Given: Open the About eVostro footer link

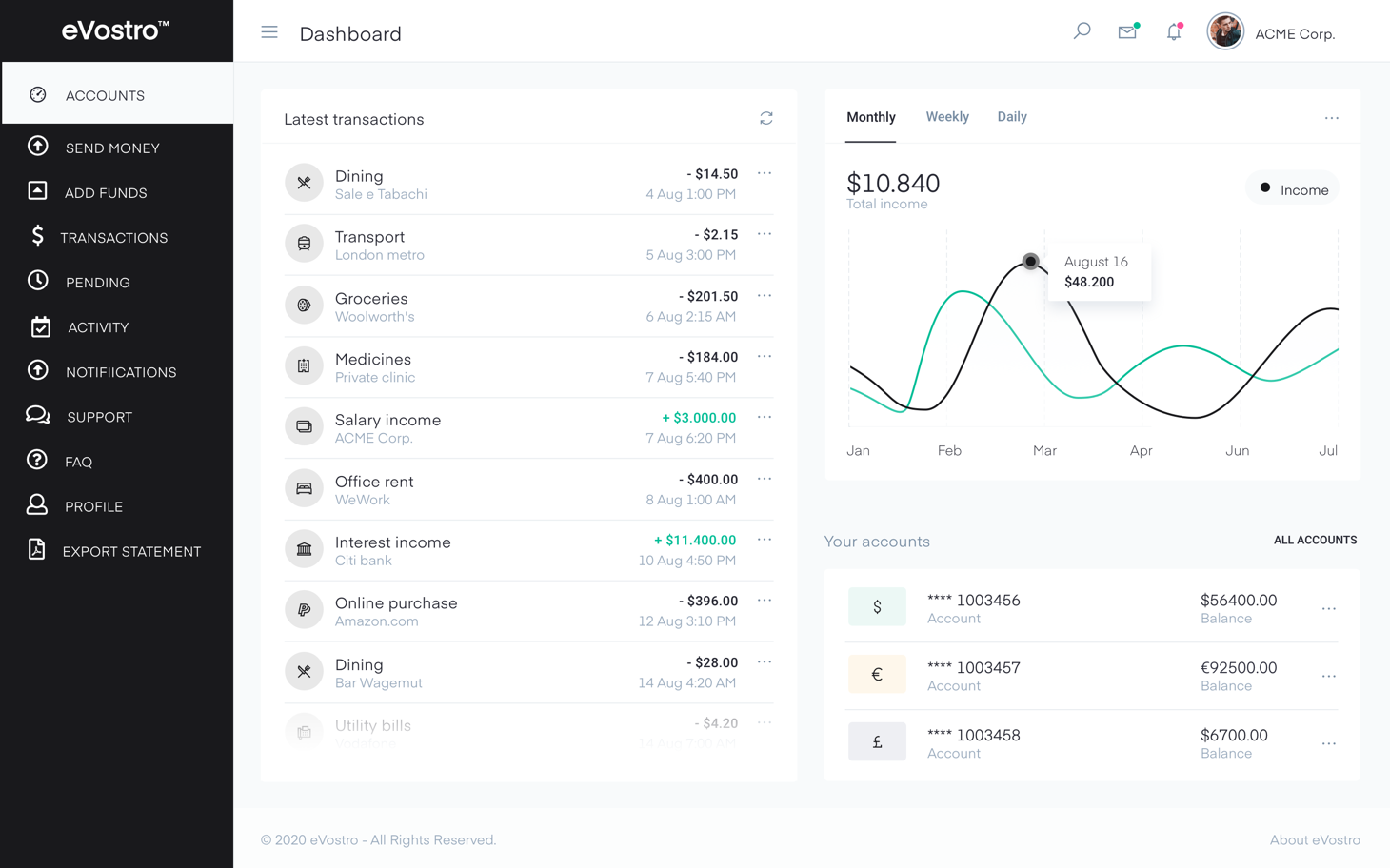Looking at the screenshot, I should click(1314, 839).
